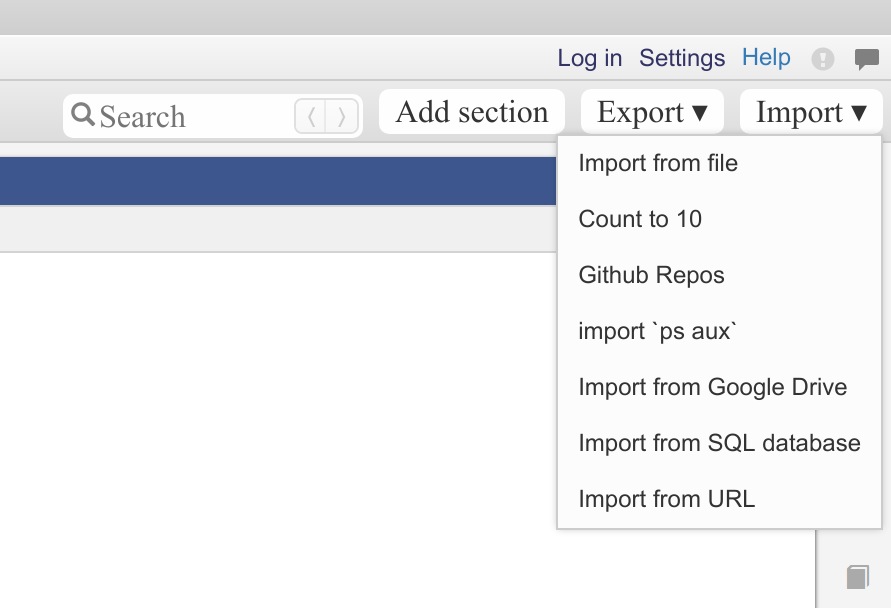Open the Log in link
891x608 pixels.
[x=589, y=58]
